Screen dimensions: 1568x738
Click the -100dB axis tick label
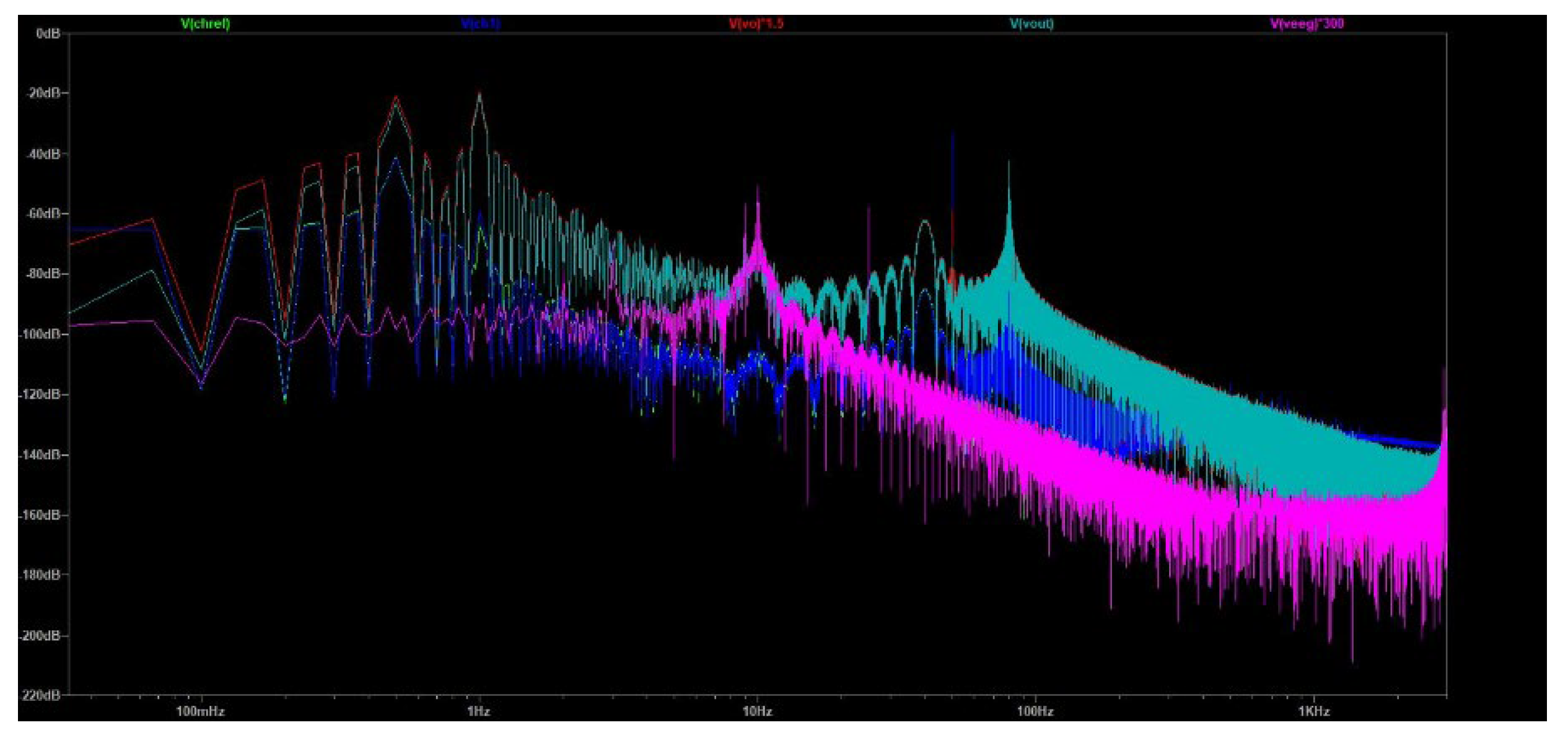tap(41, 334)
